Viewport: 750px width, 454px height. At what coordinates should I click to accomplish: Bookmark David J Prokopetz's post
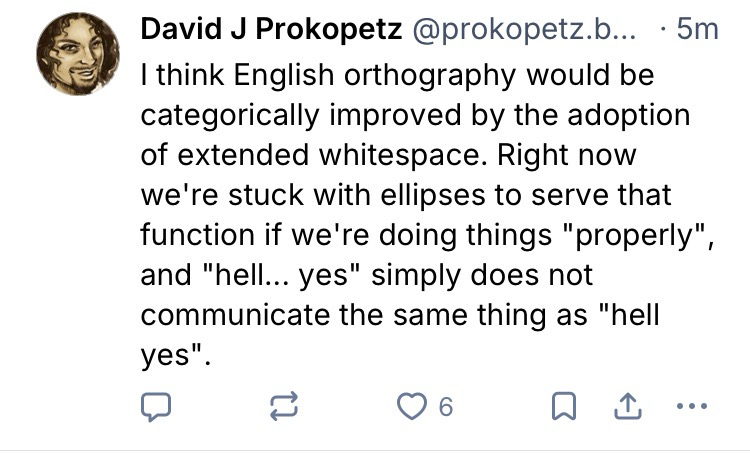(x=564, y=406)
